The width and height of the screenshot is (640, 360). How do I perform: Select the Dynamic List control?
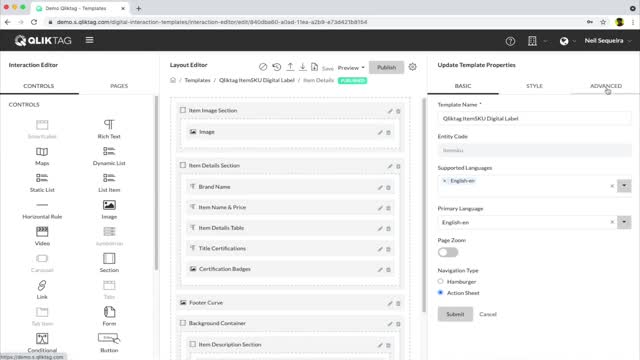[109, 156]
